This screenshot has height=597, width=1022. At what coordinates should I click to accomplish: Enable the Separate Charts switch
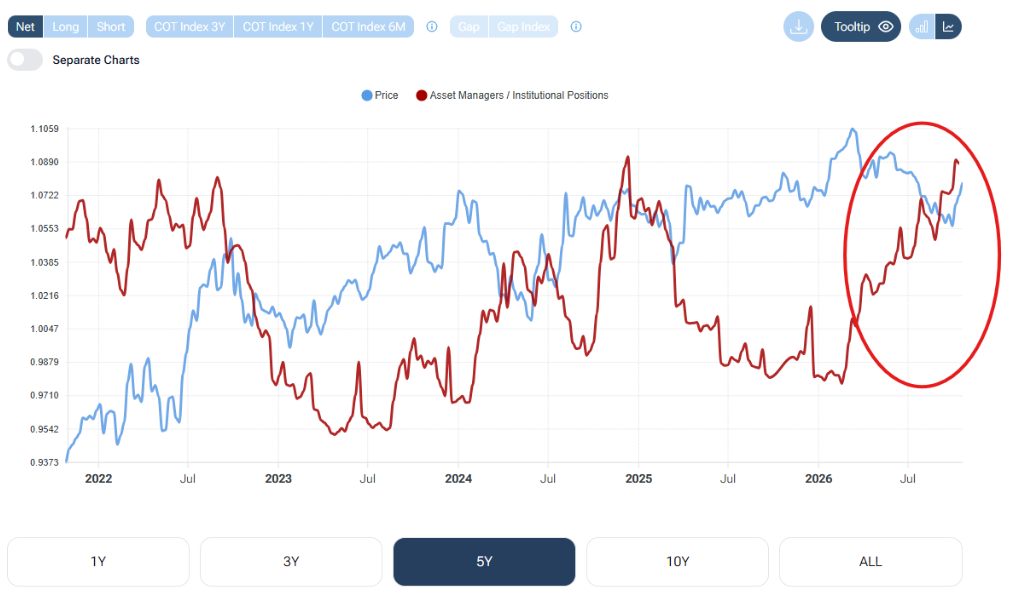point(25,60)
